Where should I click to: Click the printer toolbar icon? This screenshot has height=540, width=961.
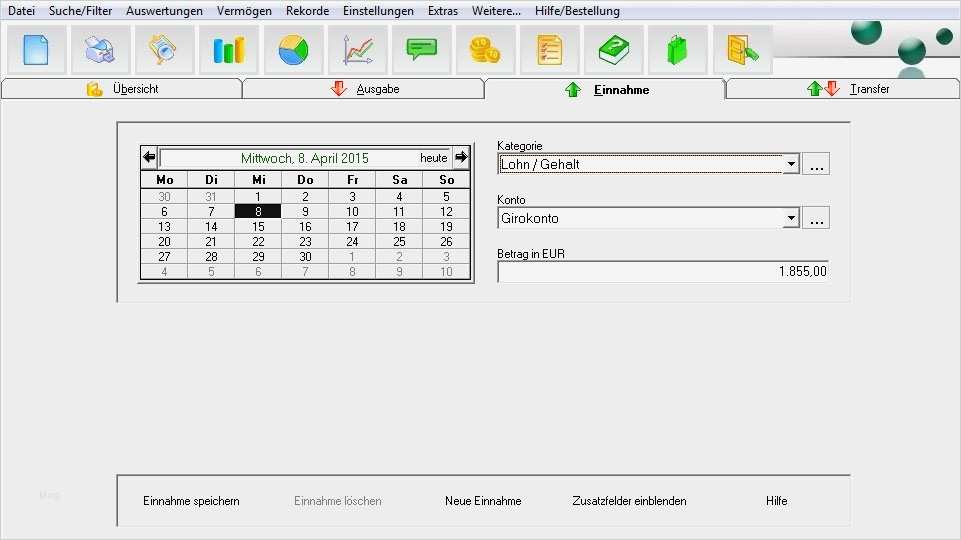click(100, 50)
